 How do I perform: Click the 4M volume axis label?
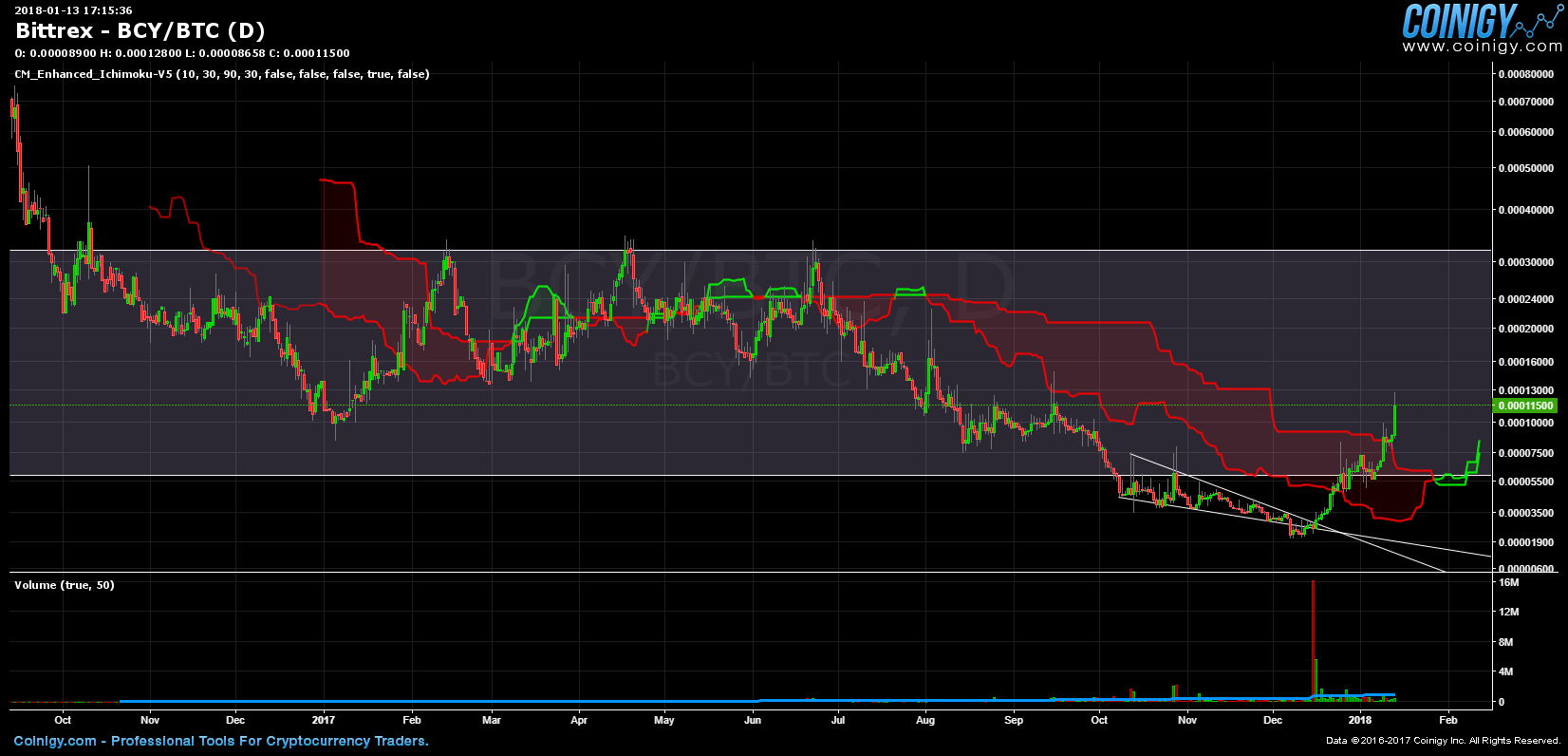(1505, 672)
